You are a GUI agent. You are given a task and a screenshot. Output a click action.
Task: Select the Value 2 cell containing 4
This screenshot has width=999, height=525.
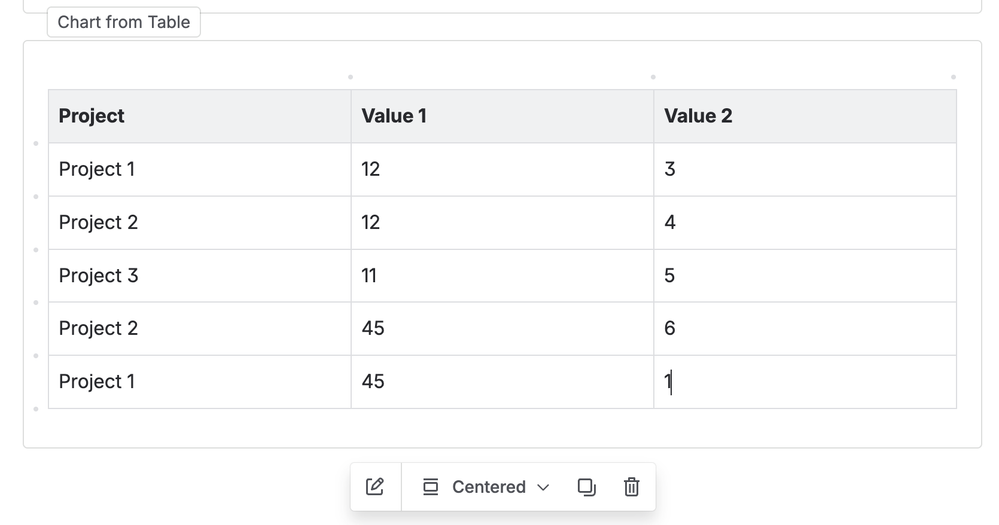[805, 222]
